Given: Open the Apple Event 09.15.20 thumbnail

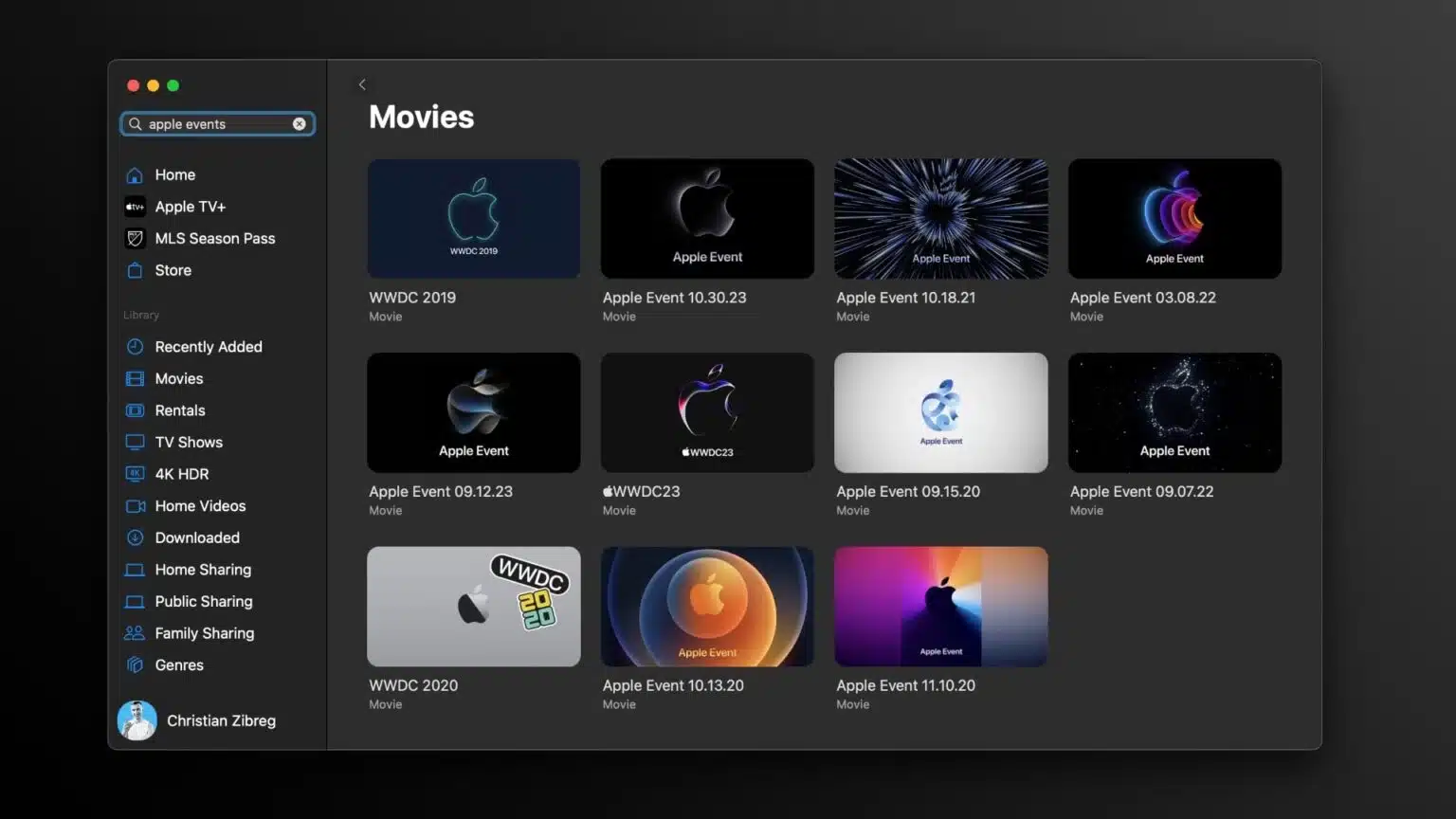Looking at the screenshot, I should [941, 413].
